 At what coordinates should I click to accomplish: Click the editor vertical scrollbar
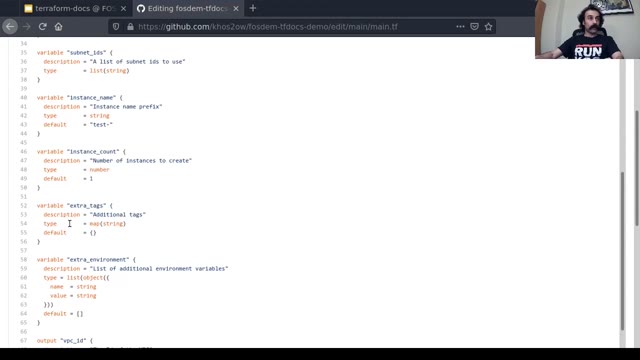(x=622, y=251)
